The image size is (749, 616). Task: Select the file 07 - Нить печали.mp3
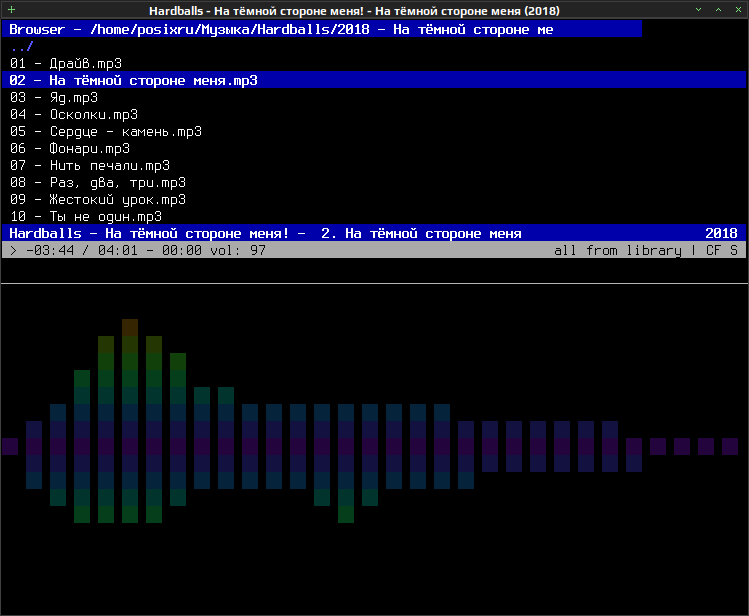coord(90,166)
